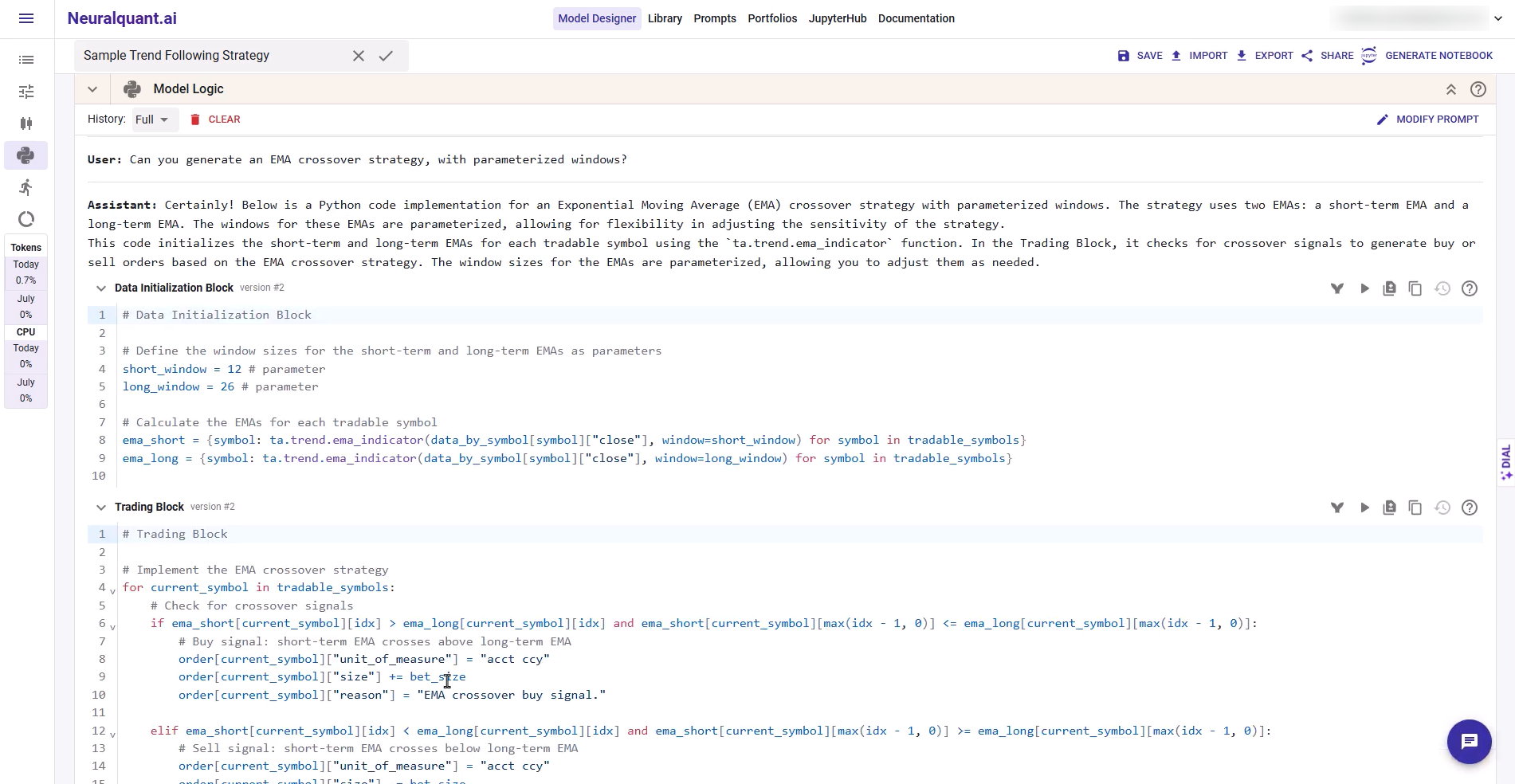The height and width of the screenshot is (784, 1515).
Task: Switch to the Library tab
Action: point(665,18)
